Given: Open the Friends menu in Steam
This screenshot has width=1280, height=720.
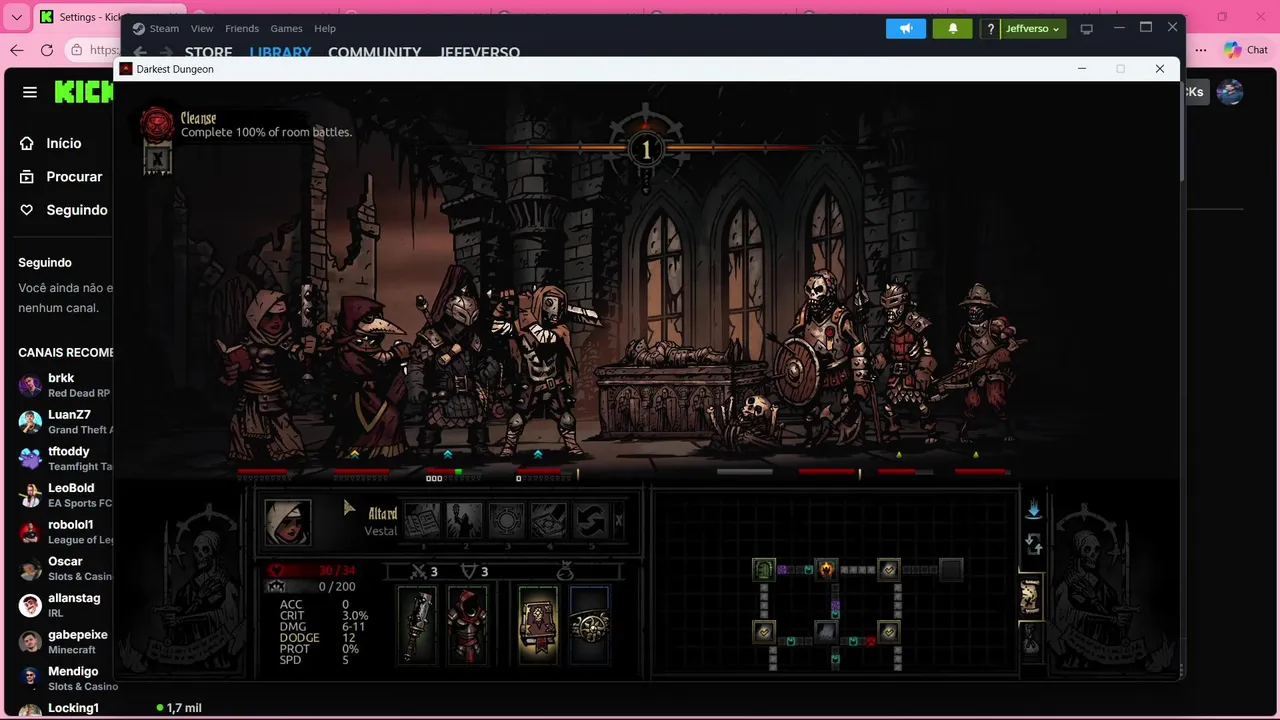Looking at the screenshot, I should (x=242, y=29).
